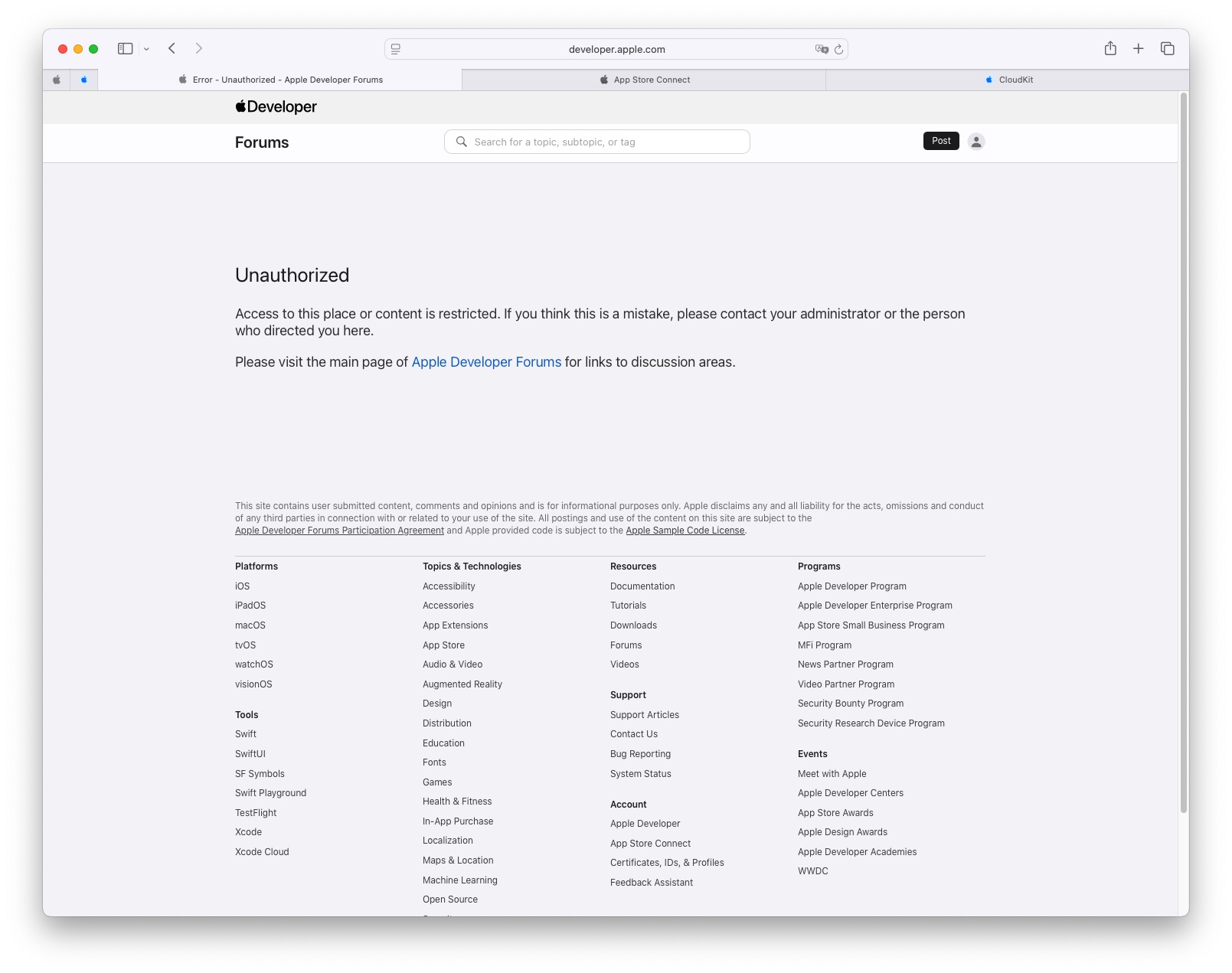Open the Xcode Cloud footer link

(262, 852)
